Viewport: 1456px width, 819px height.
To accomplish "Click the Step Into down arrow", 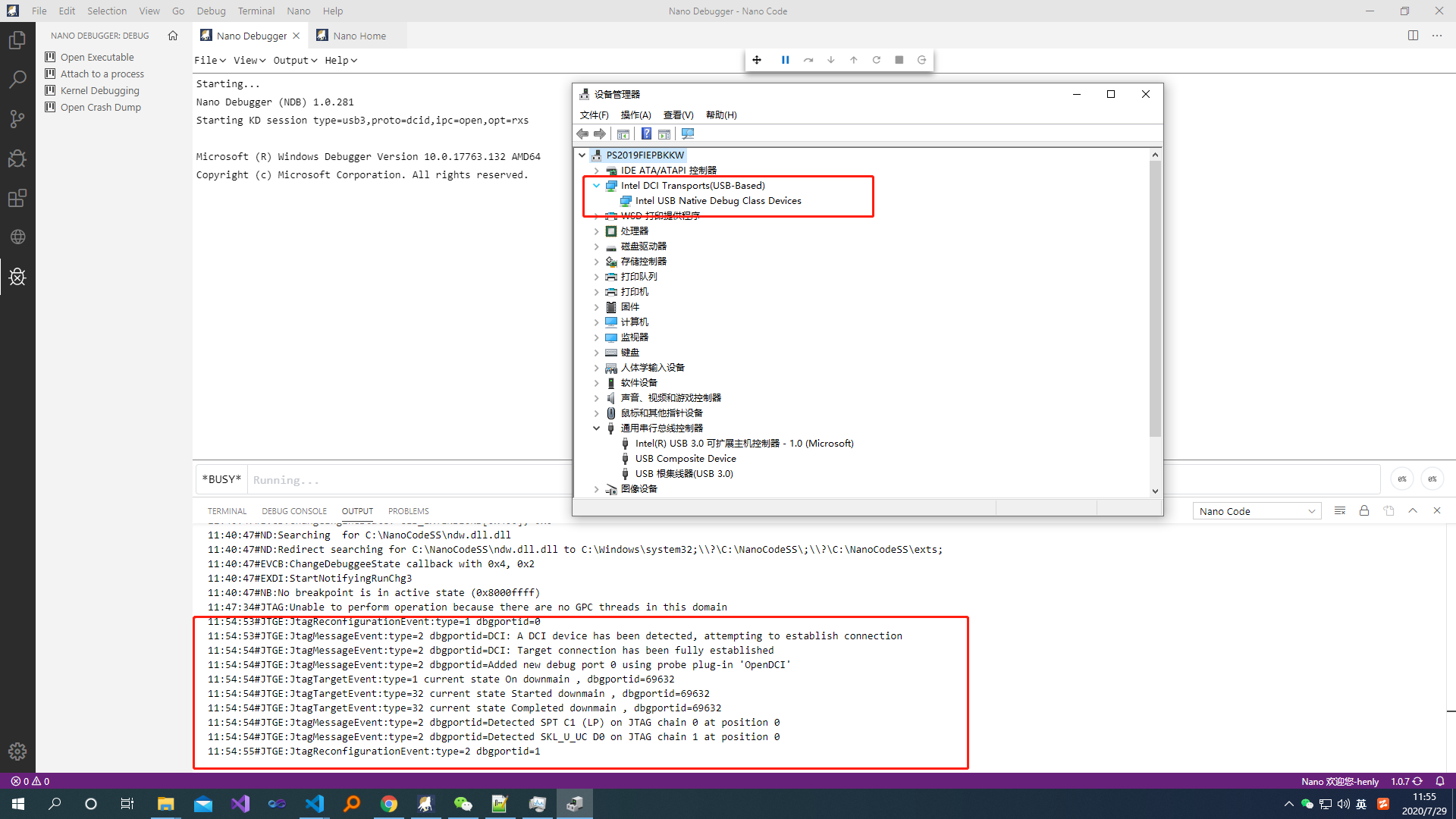I will [x=831, y=60].
